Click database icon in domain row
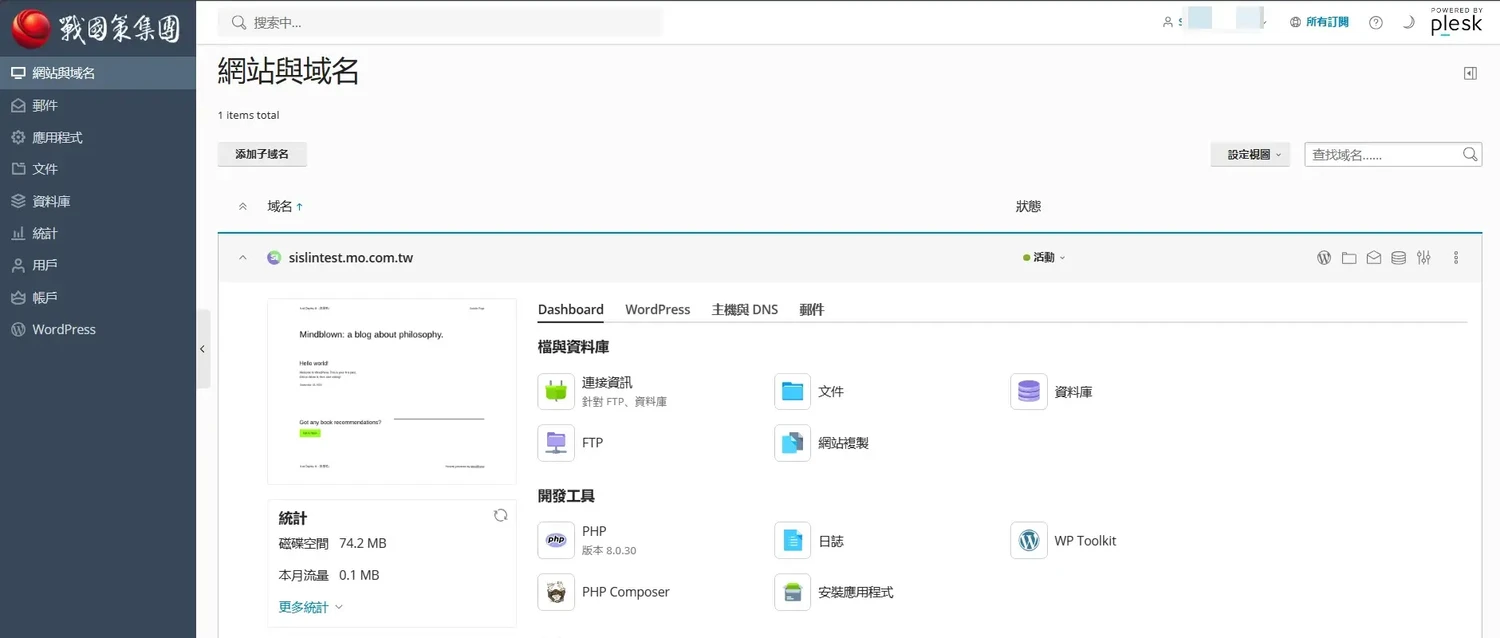Image resolution: width=1500 pixels, height=638 pixels. [x=1398, y=257]
